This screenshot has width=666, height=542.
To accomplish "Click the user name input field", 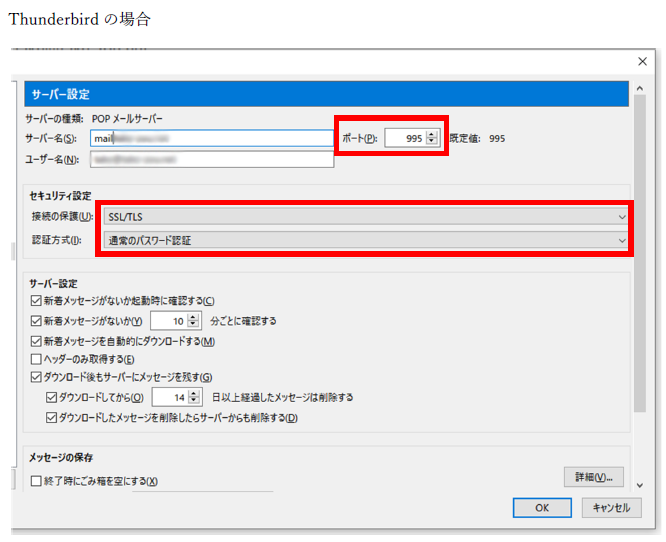I will click(212, 160).
